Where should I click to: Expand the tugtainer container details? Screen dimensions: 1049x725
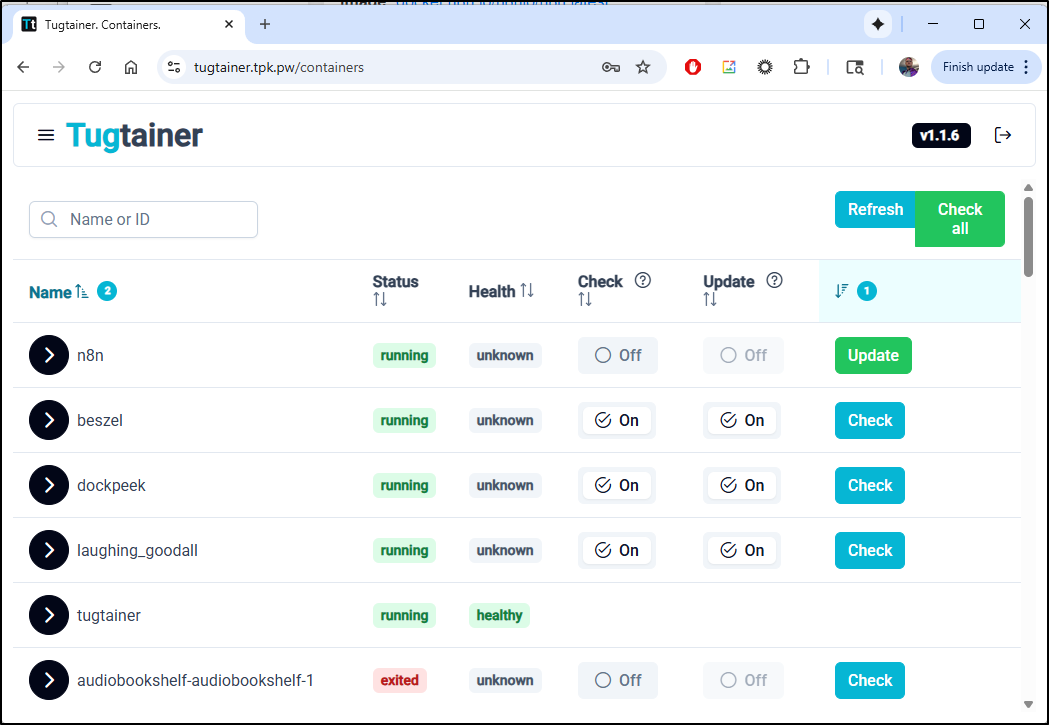49,616
